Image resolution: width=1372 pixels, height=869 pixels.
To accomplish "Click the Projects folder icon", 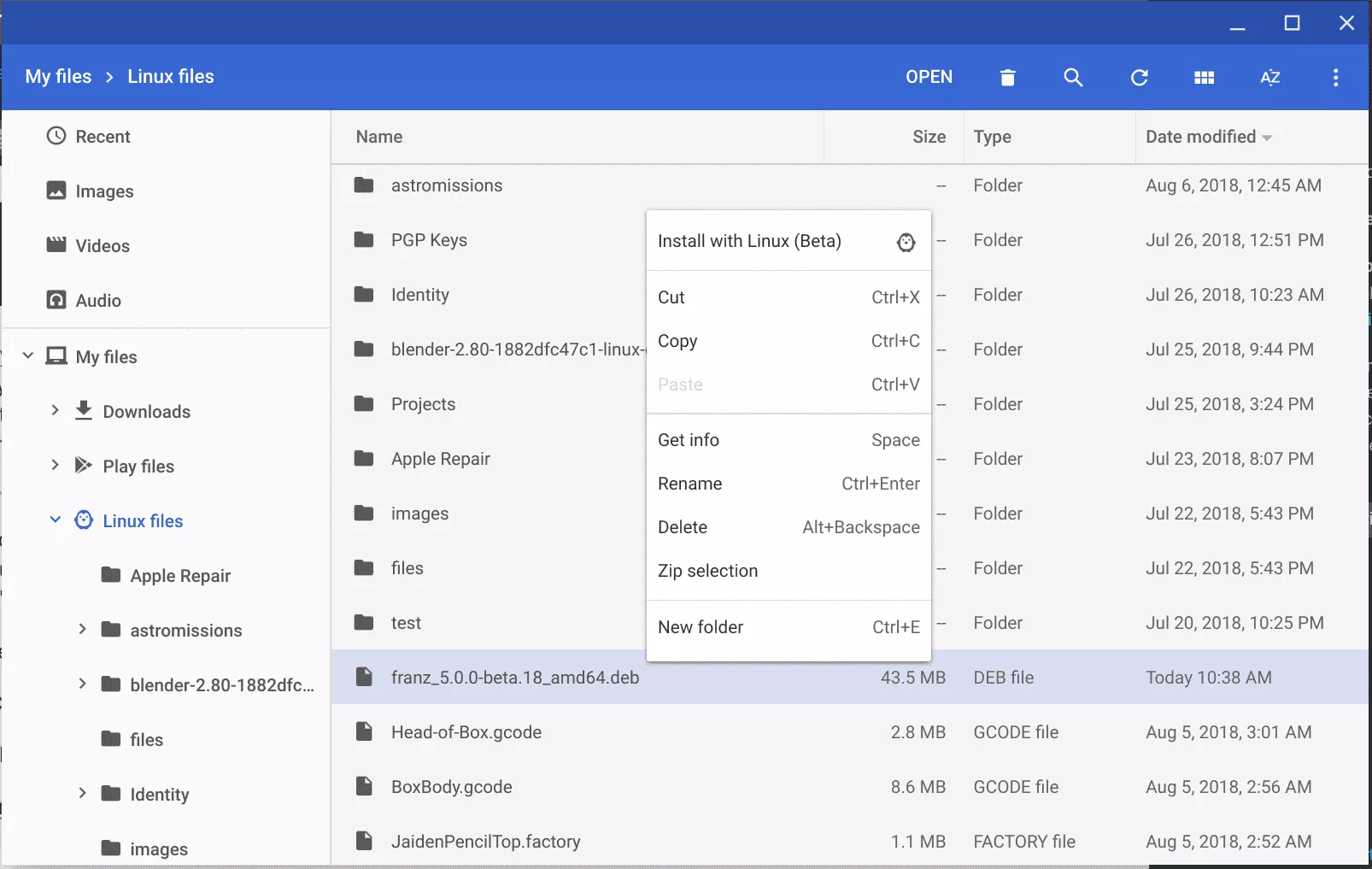I will [x=364, y=403].
